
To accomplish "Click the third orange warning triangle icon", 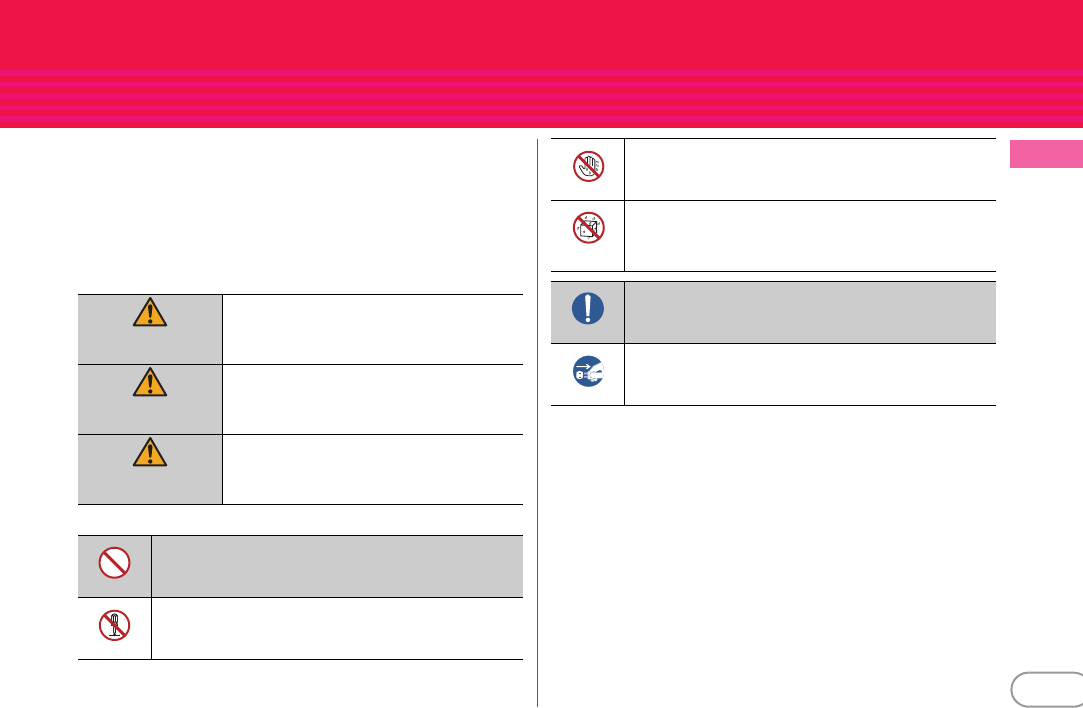I will tap(150, 452).
